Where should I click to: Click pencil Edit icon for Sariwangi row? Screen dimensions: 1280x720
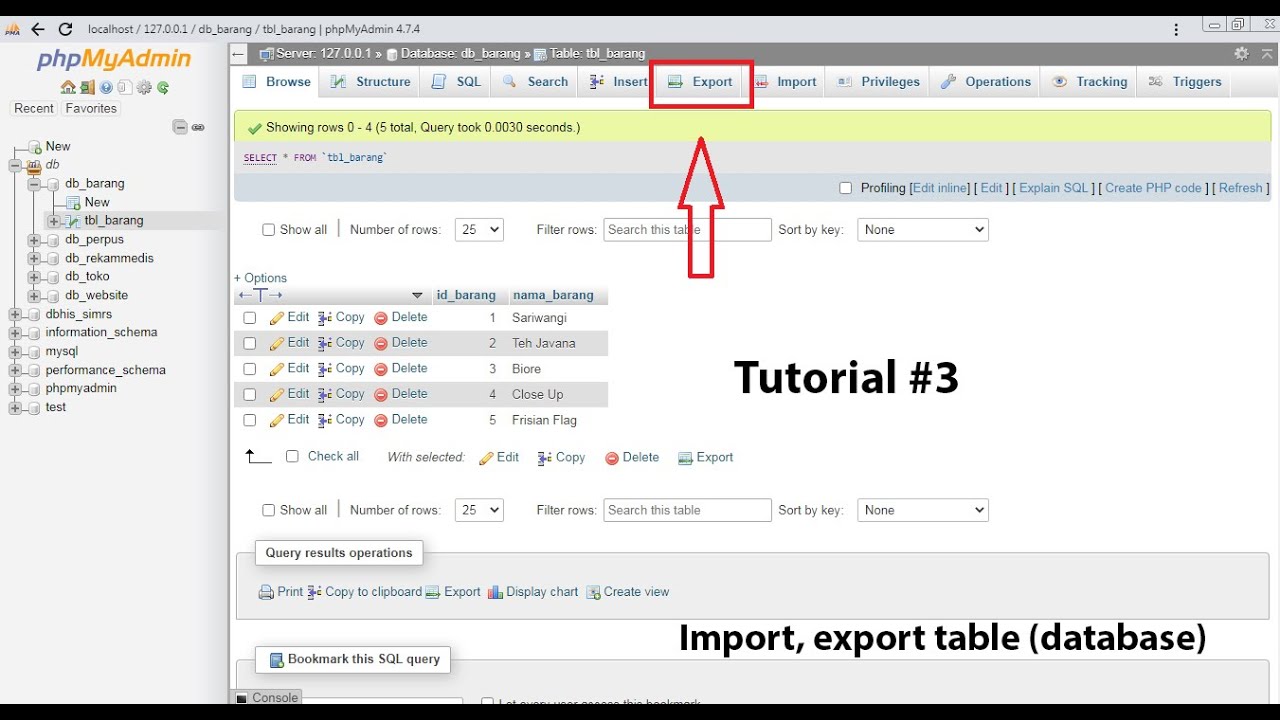277,318
